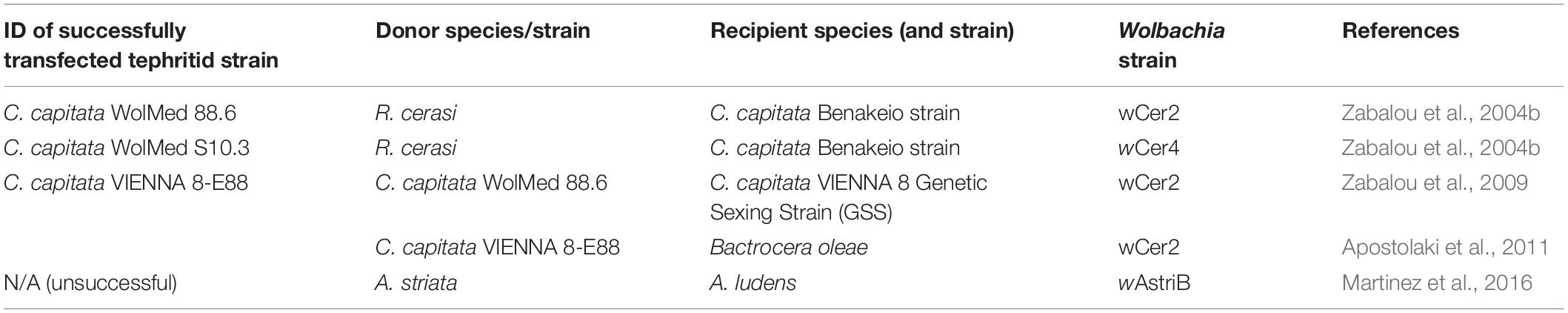1568x313 pixels.
Task: Select the ID of successfully transfected header
Action: click(x=141, y=45)
